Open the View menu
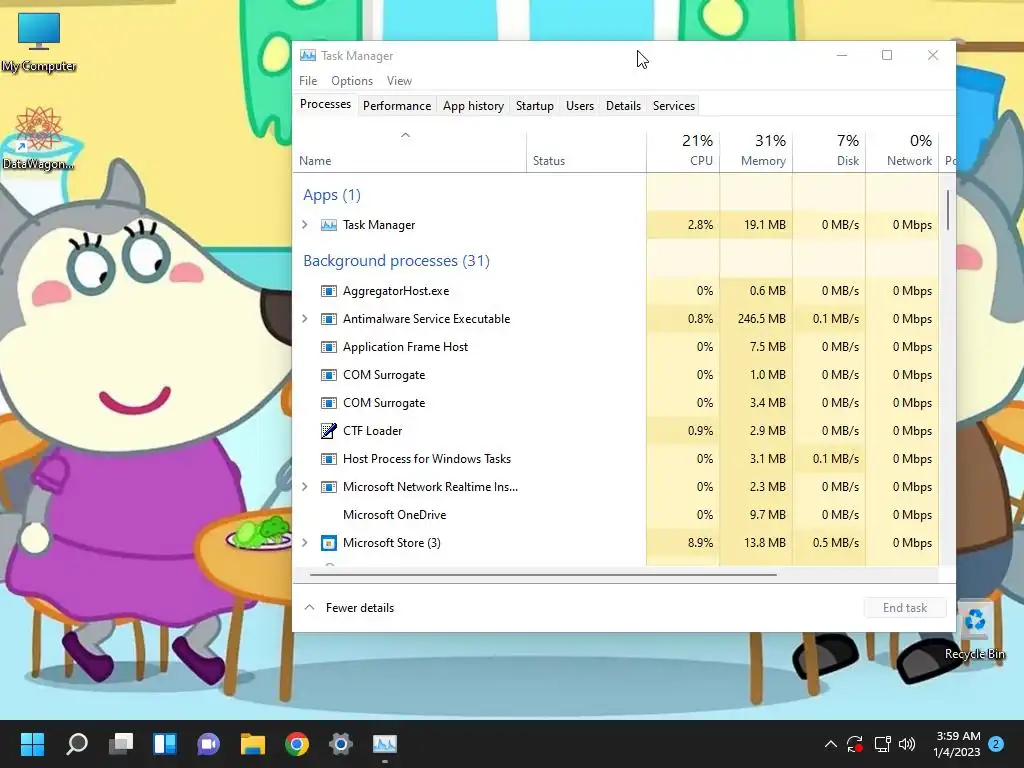The image size is (1024, 768). 399,80
